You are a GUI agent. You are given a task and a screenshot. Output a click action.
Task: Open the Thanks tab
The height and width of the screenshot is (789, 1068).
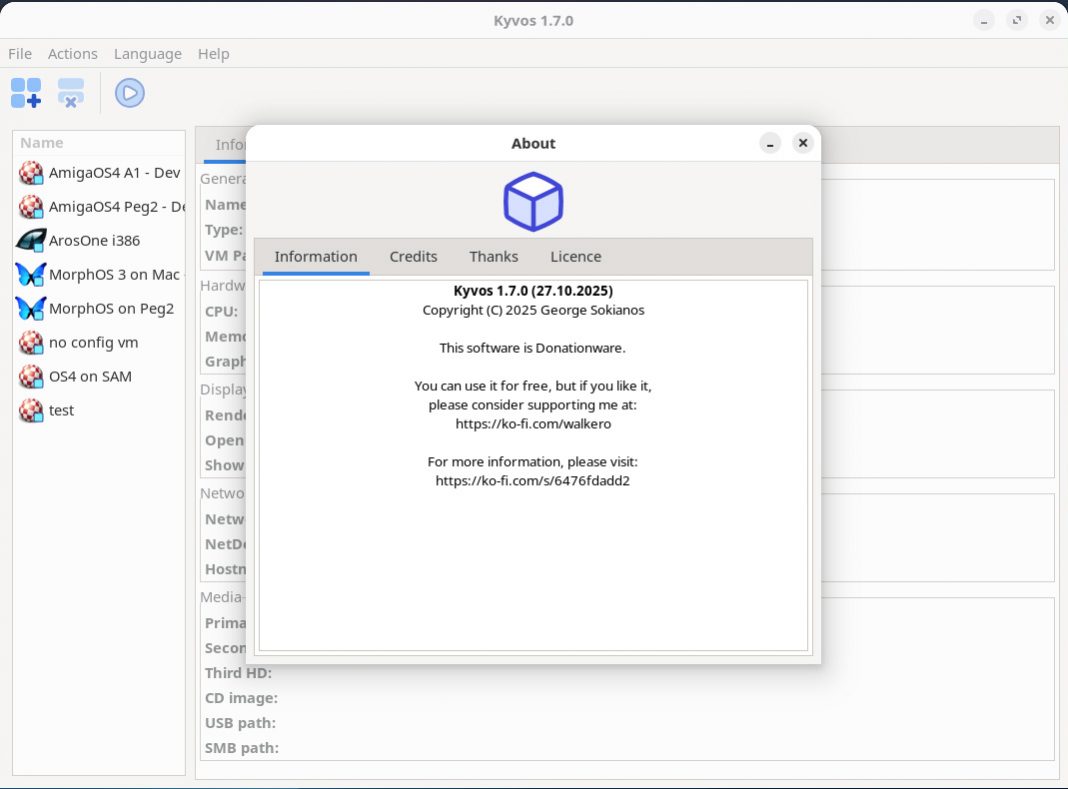click(493, 256)
